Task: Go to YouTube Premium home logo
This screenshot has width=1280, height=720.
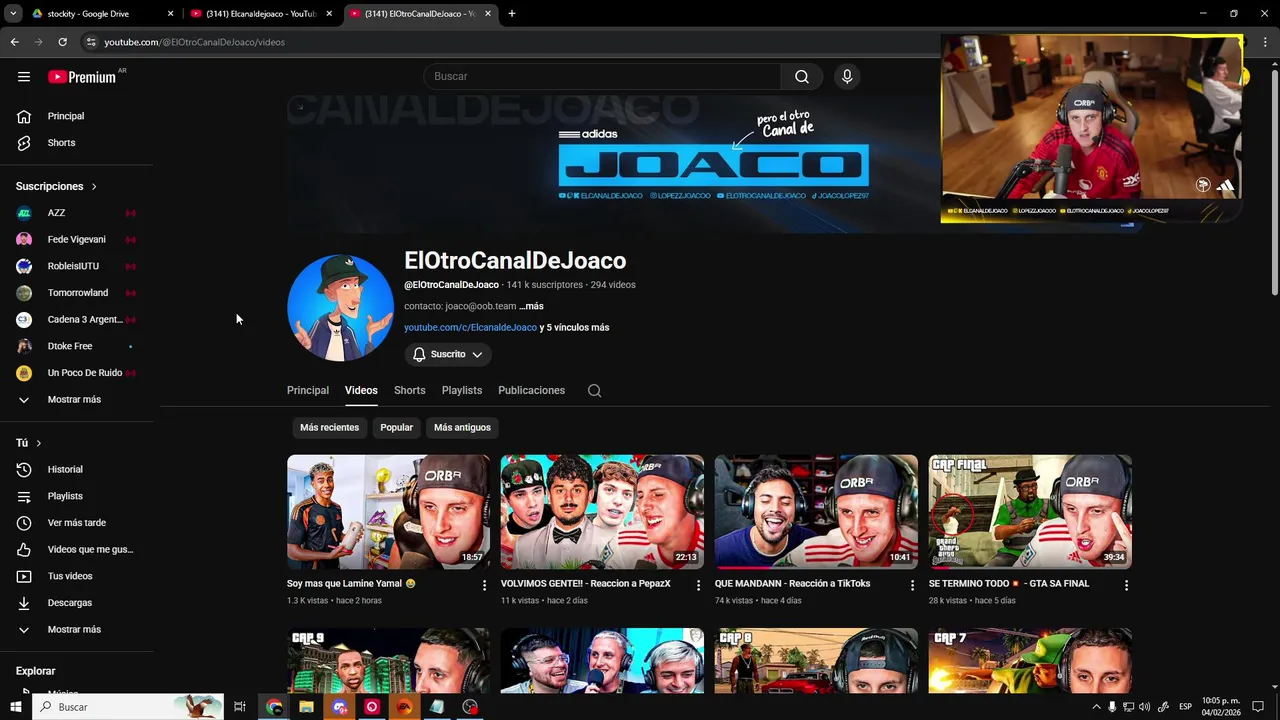Action: tap(82, 77)
